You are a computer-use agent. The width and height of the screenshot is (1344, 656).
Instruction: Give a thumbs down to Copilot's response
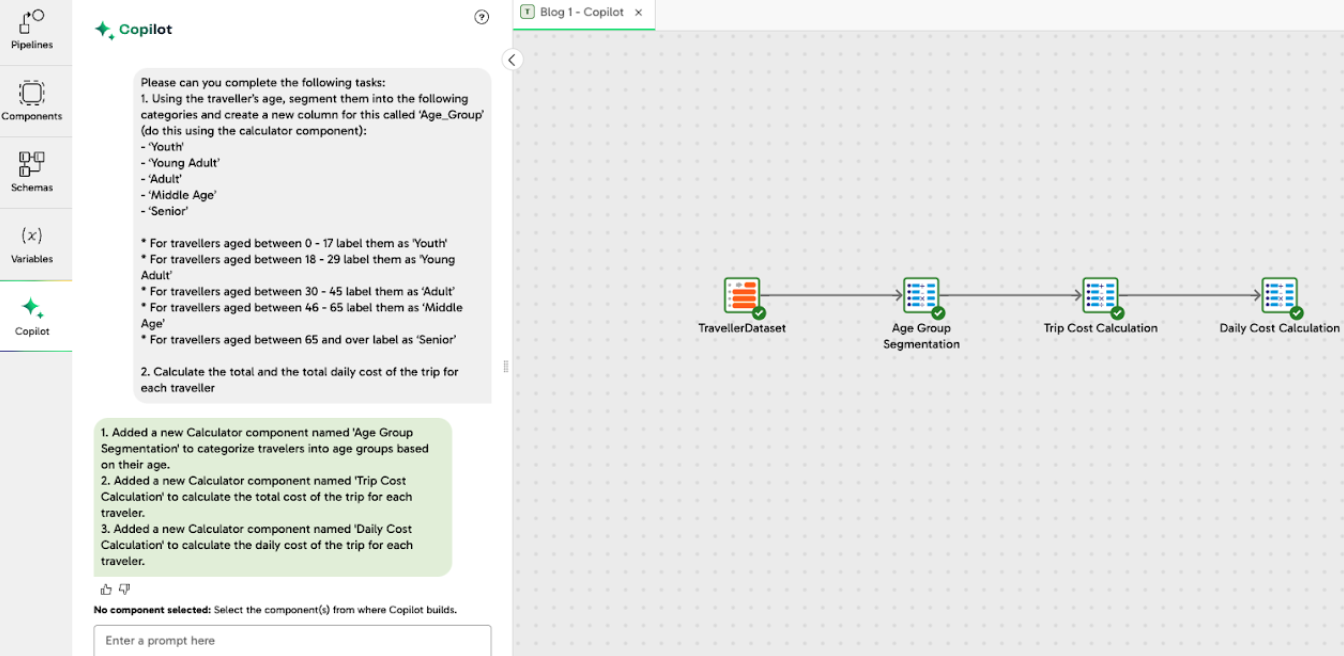(x=124, y=589)
